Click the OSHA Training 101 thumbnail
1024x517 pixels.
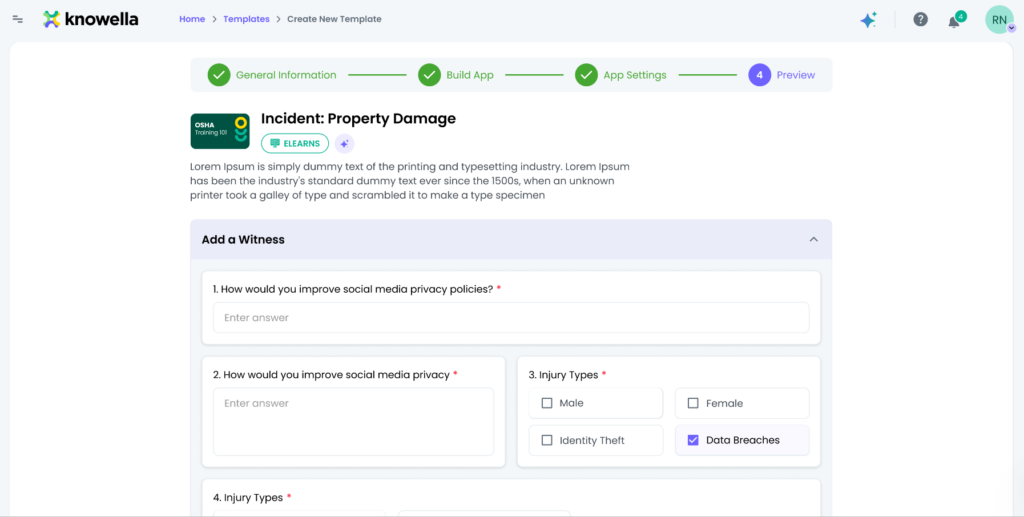coord(220,131)
